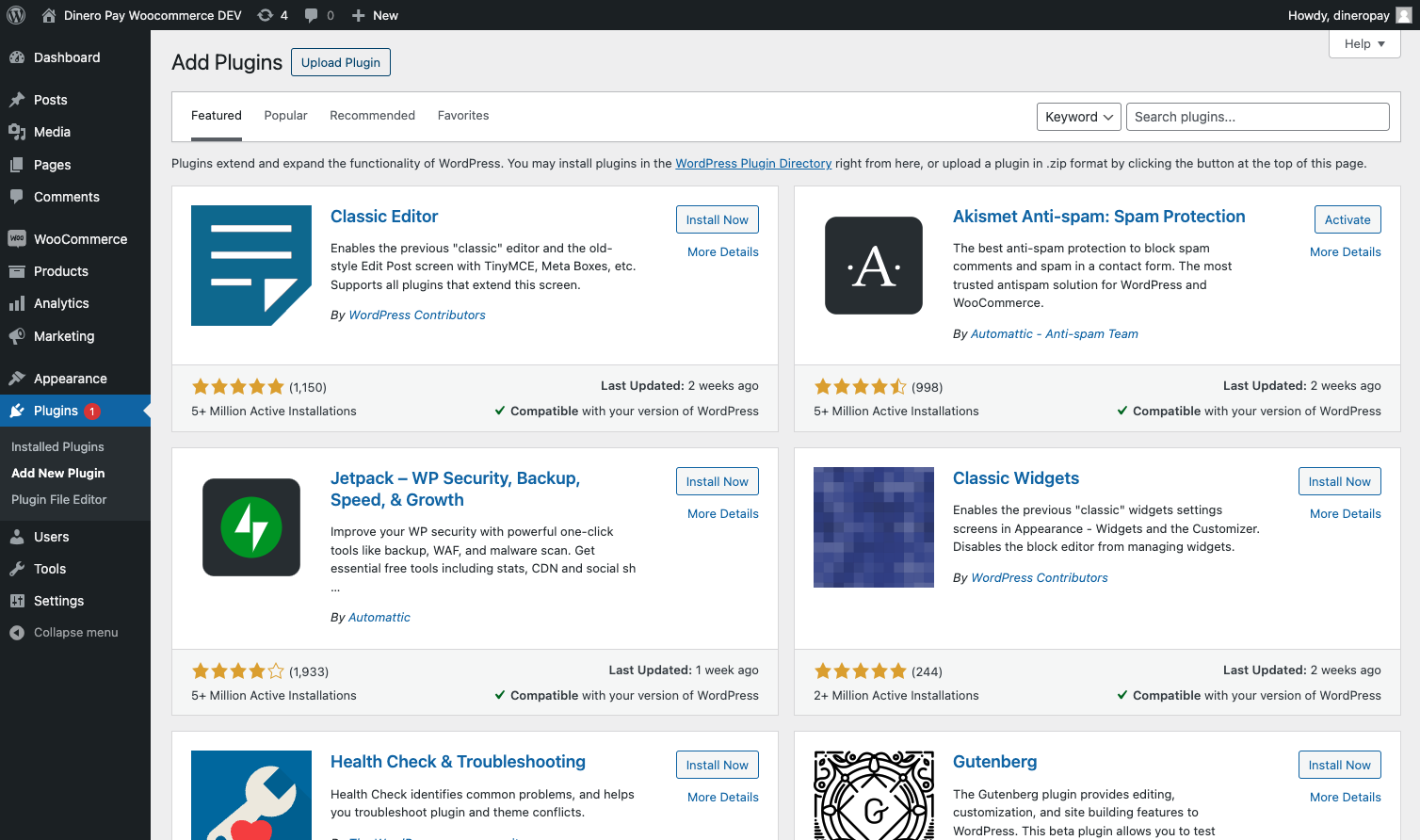Open Plugin File Editor submenu item
The width and height of the screenshot is (1420, 840).
(x=59, y=499)
